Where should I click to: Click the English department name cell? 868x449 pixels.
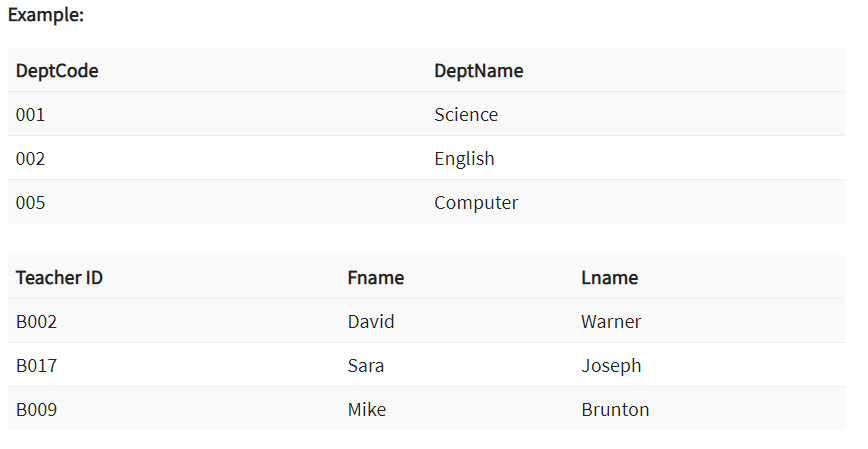coord(464,159)
